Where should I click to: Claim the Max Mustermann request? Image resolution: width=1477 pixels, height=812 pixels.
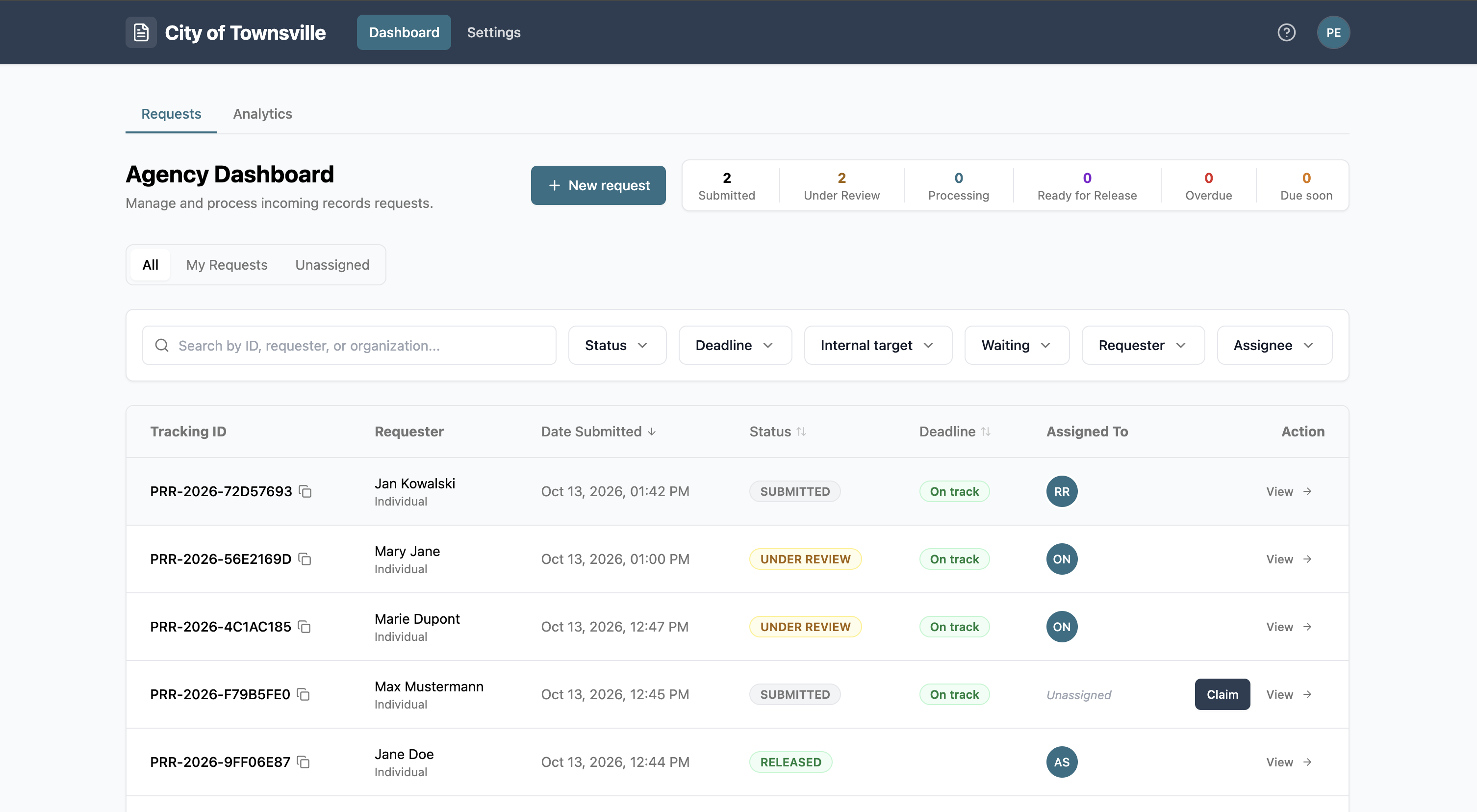tap(1222, 694)
